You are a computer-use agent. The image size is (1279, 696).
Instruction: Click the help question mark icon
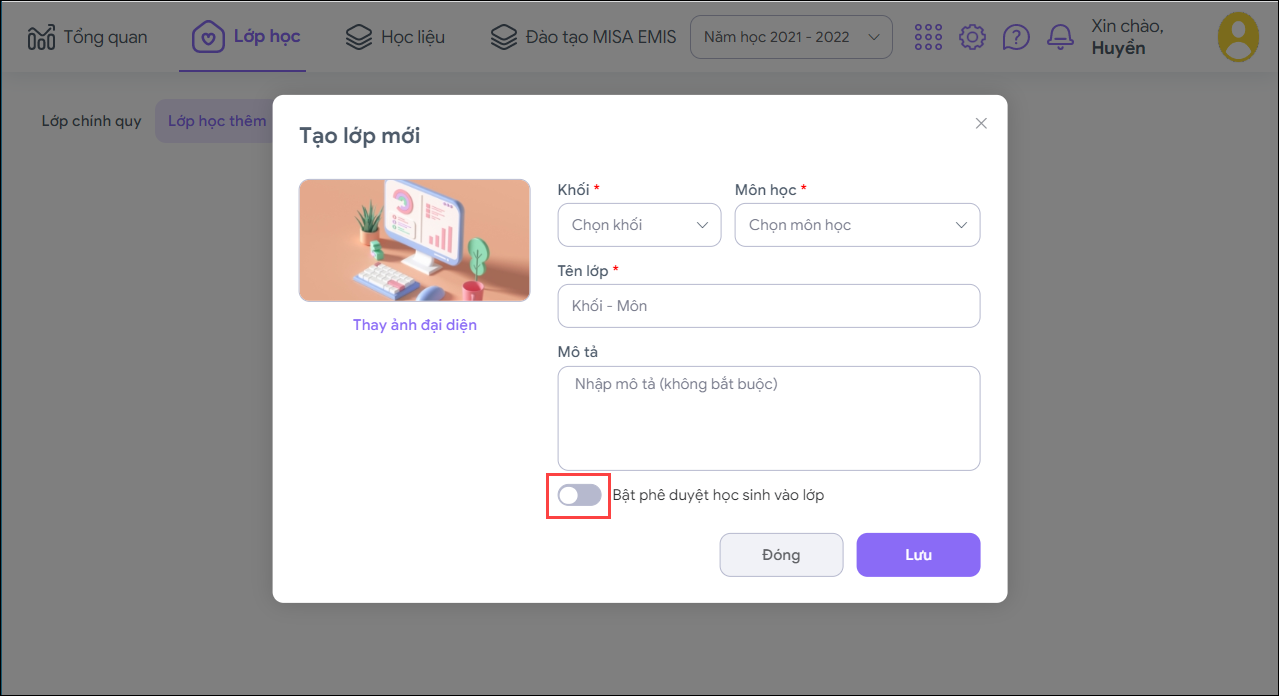[1016, 38]
